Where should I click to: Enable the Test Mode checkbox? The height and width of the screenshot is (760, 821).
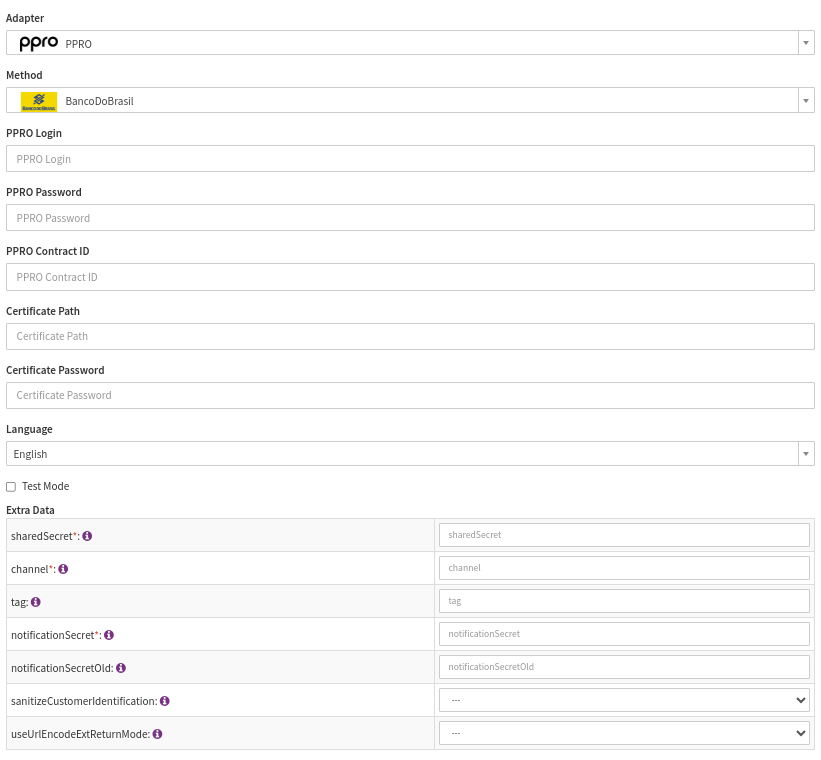click(x=11, y=487)
